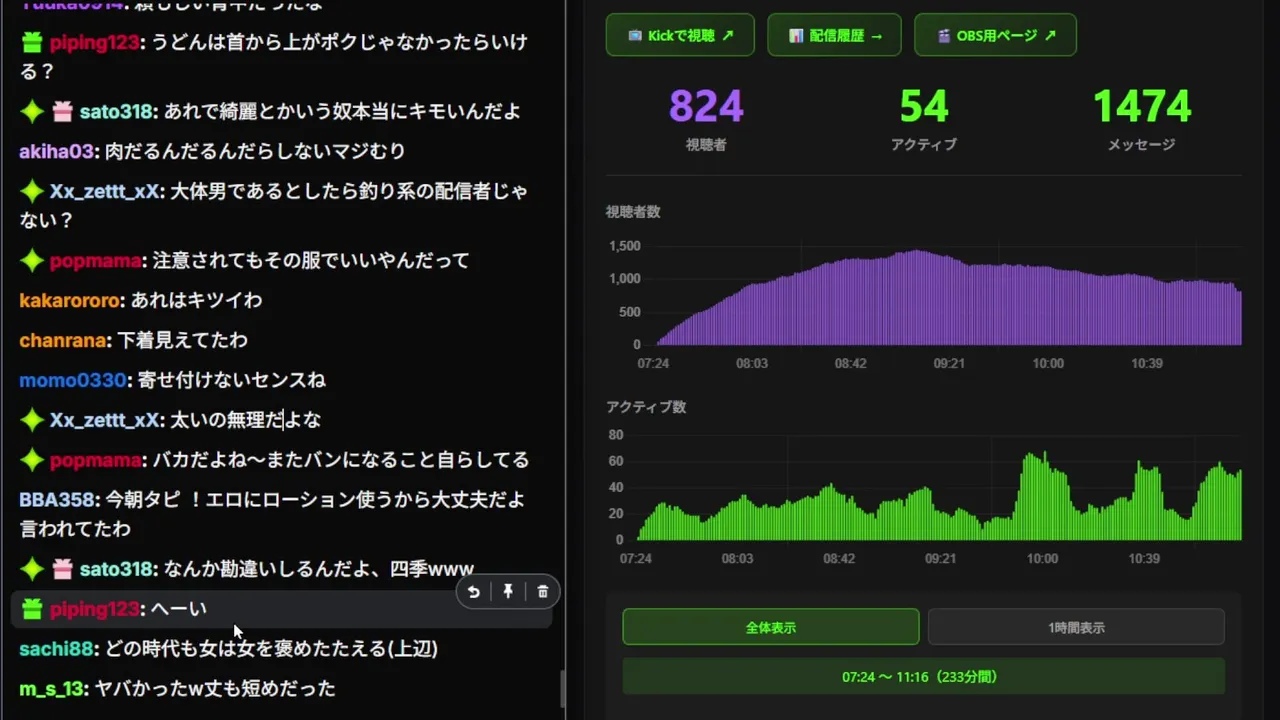Click green gift badge beside piping123 うどん message
1280x720 pixels.
click(x=32, y=43)
